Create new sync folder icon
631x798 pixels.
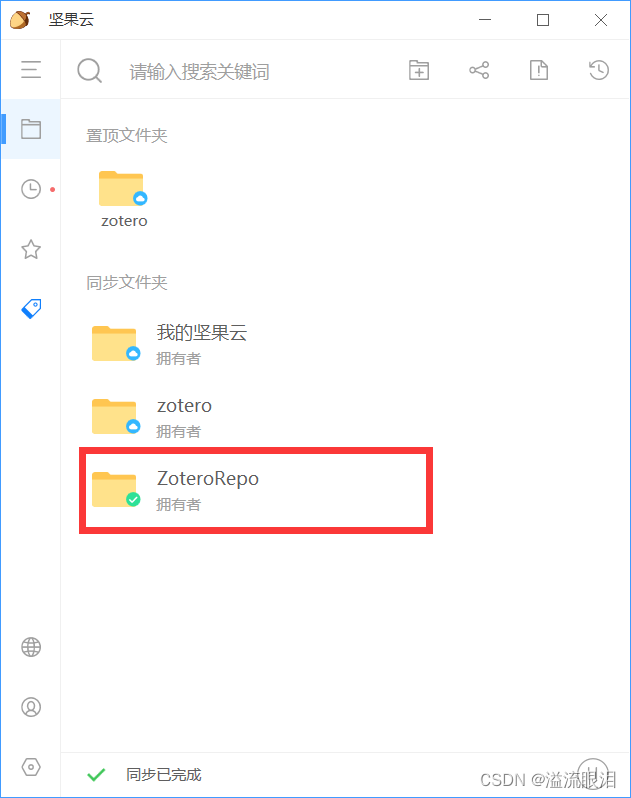point(419,70)
